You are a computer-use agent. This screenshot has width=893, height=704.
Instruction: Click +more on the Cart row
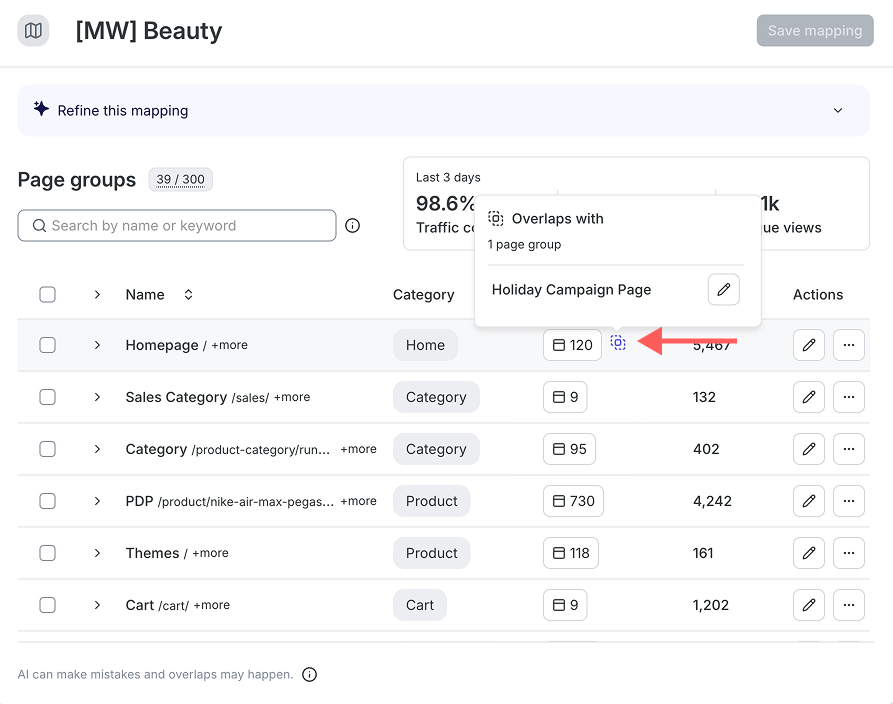click(x=212, y=605)
